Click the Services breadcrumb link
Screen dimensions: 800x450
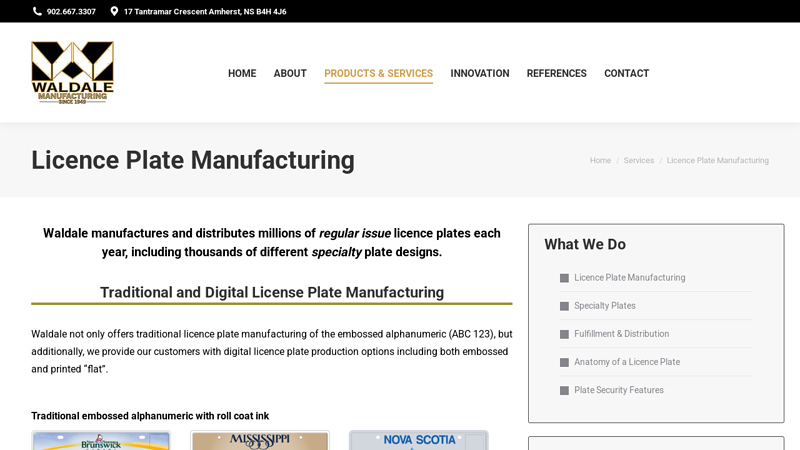pyautogui.click(x=638, y=160)
